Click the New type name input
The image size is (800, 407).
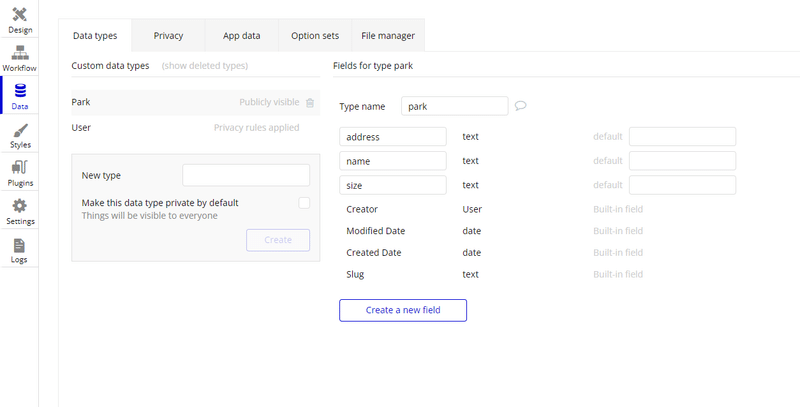click(x=246, y=175)
